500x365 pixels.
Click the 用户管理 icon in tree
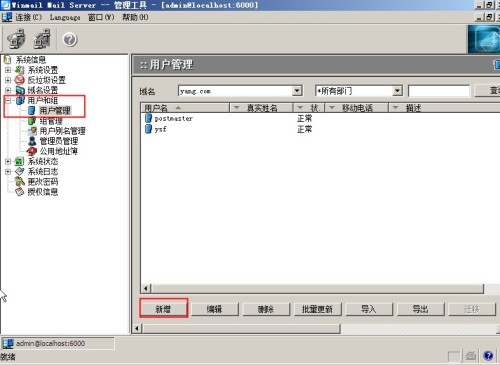coord(32,110)
